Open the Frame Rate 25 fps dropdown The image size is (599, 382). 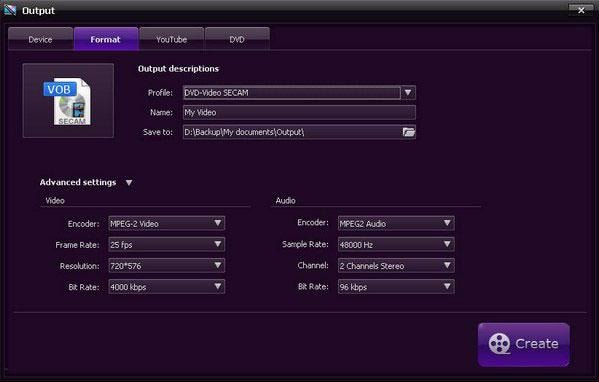pos(167,244)
